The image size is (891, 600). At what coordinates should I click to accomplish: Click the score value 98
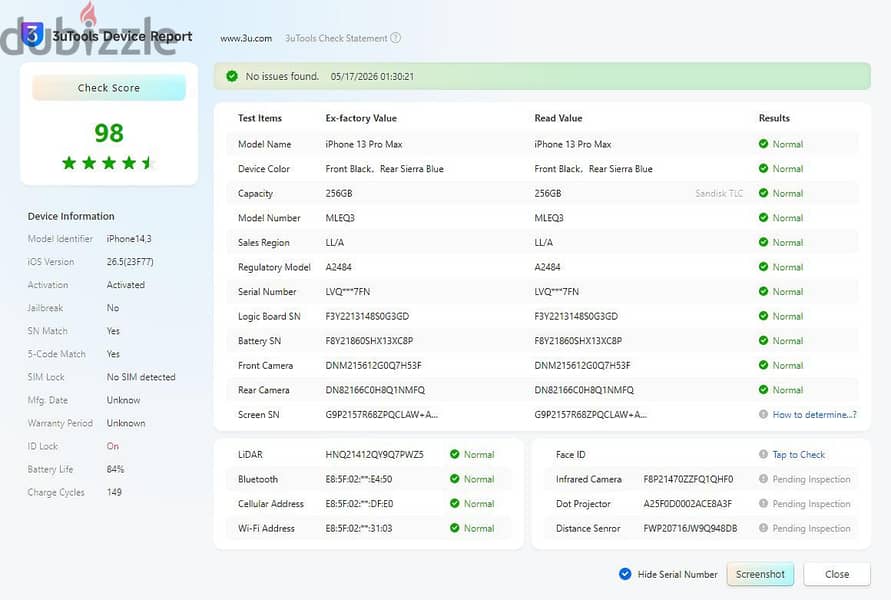[x=109, y=133]
